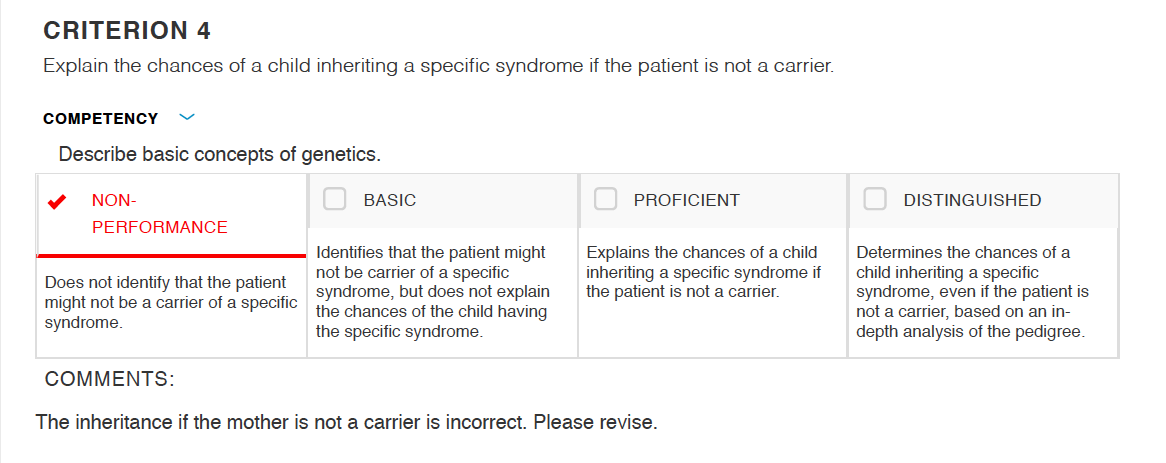Viewport: 1166px width, 463px height.
Task: Click the red checkmark beside Non-Performance
Action: (57, 201)
